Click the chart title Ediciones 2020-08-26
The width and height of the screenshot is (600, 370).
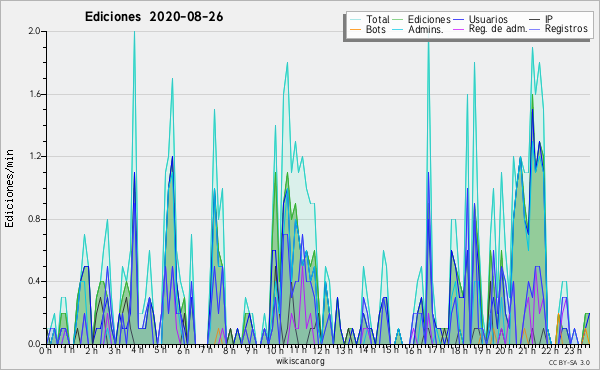coord(154,17)
